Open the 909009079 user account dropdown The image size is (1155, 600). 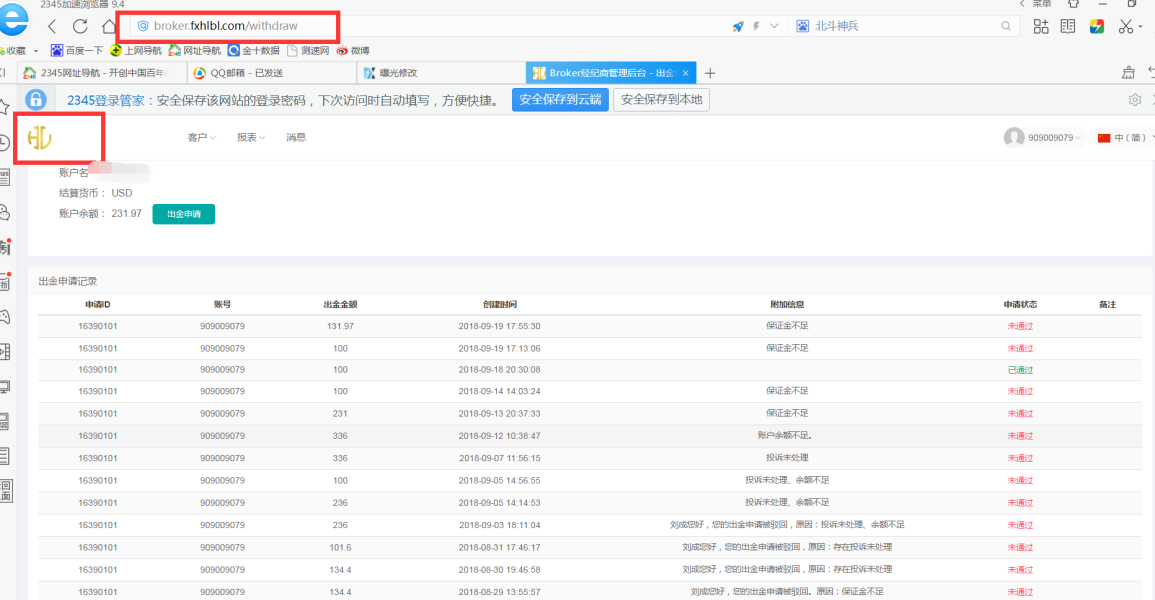point(1044,138)
